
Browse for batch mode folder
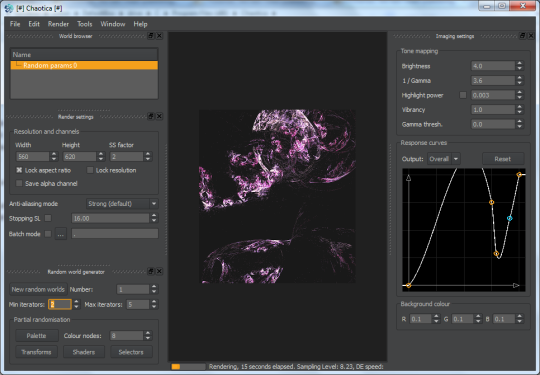pos(61,234)
